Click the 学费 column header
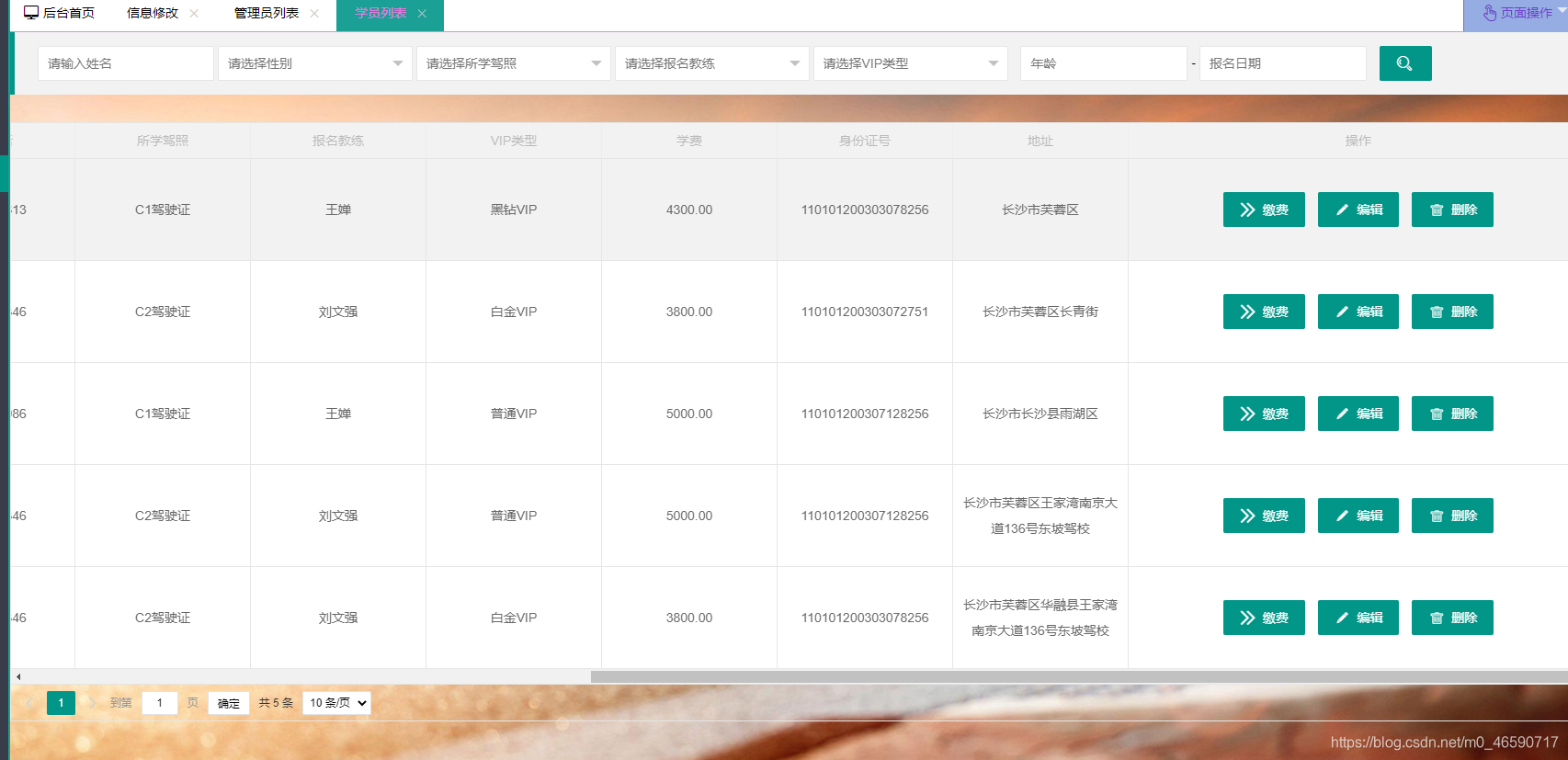The image size is (1568, 760). pyautogui.click(x=689, y=141)
